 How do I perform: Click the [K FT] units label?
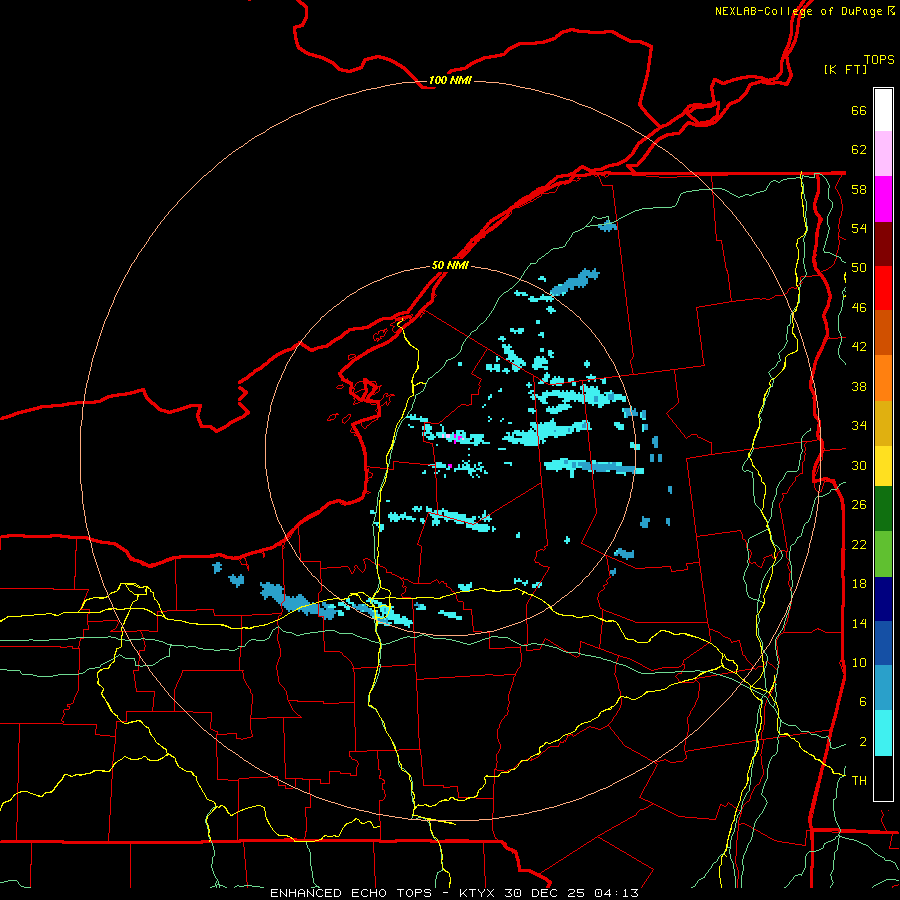pyautogui.click(x=845, y=69)
